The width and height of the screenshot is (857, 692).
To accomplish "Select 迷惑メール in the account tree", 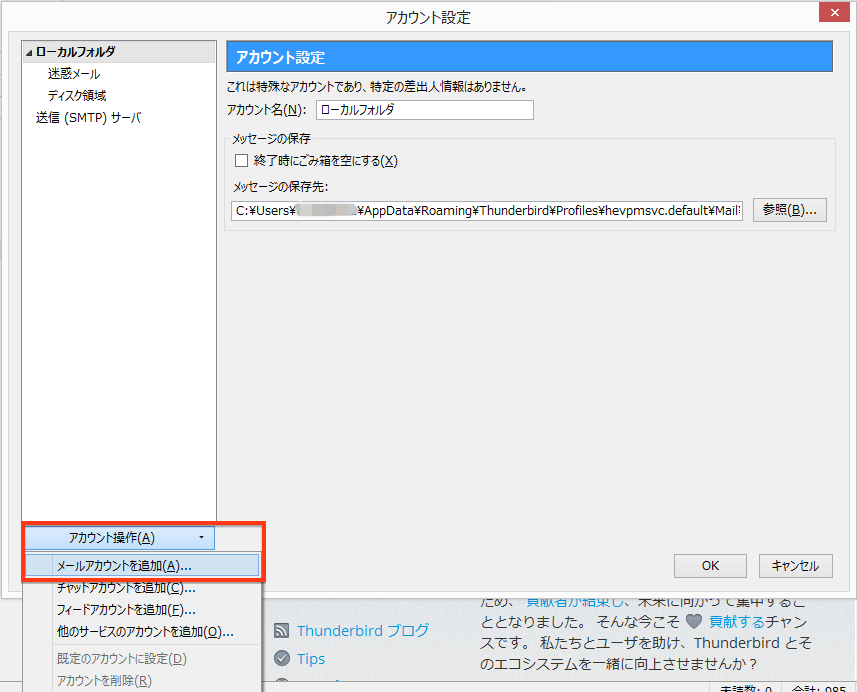I will [x=74, y=74].
